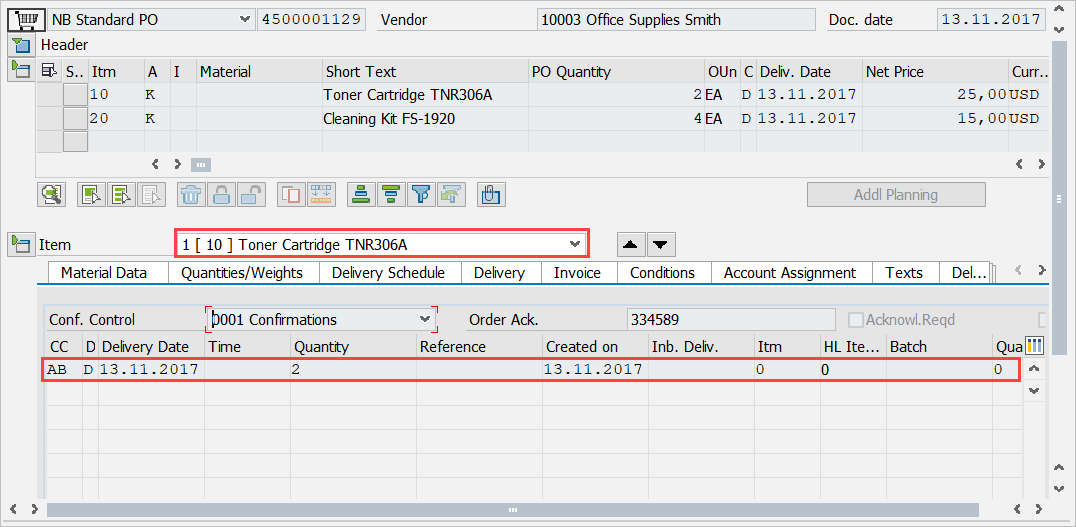1076x527 pixels.
Task: Click the delete item trash icon
Action: tap(192, 195)
